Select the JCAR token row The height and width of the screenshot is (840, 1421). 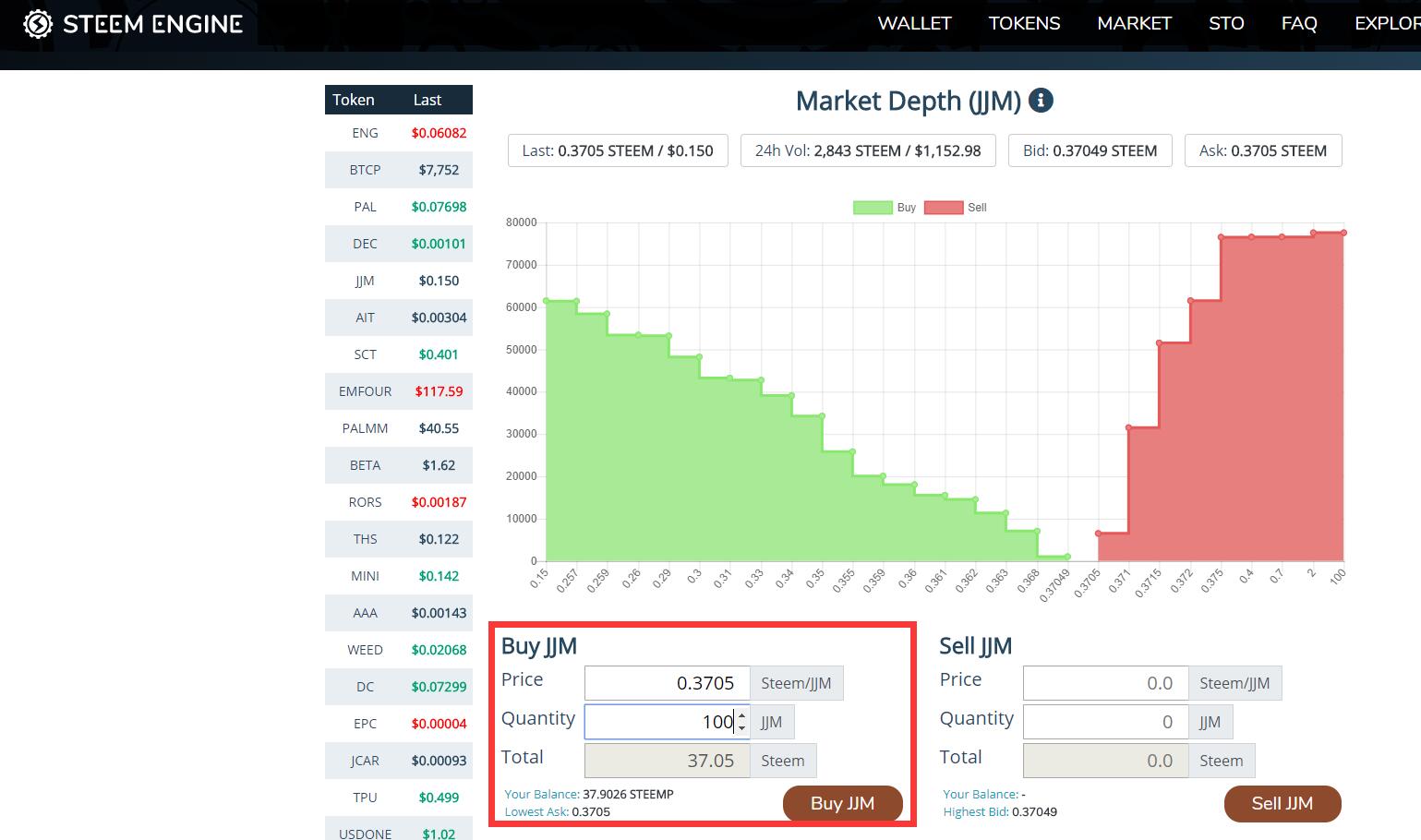(x=399, y=761)
